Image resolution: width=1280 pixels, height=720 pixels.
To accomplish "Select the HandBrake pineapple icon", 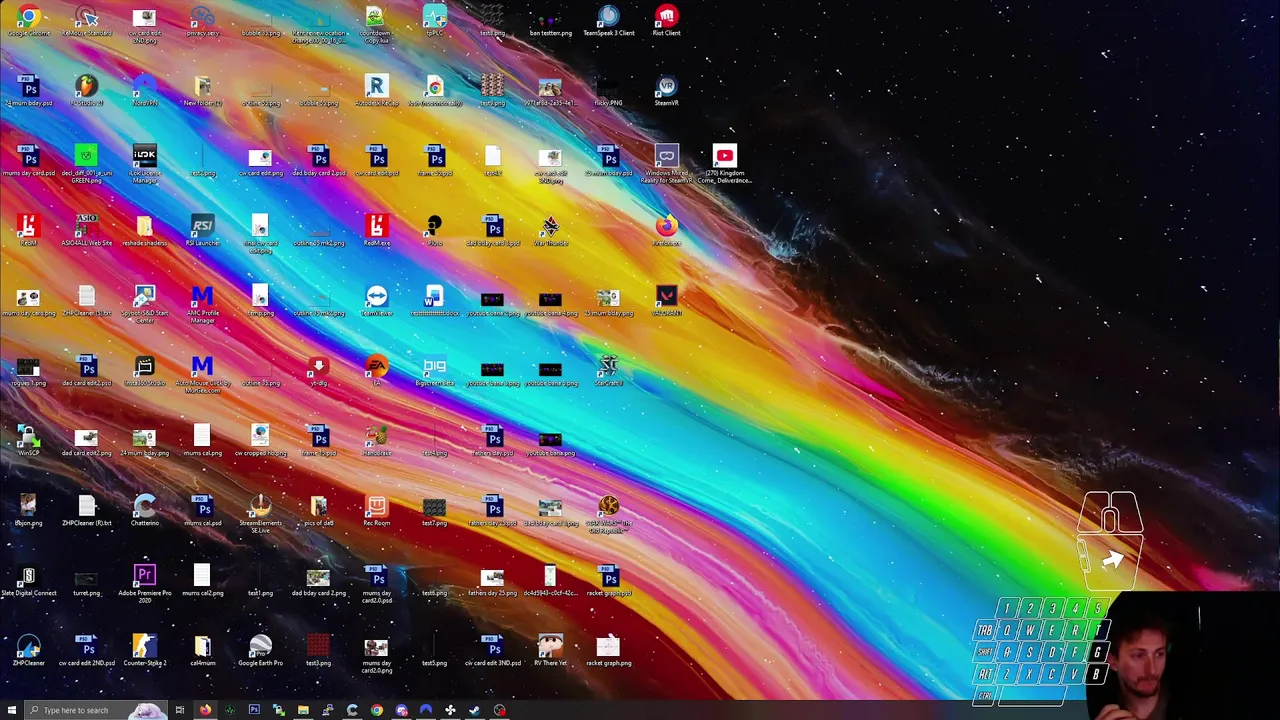I will pyautogui.click(x=376, y=437).
